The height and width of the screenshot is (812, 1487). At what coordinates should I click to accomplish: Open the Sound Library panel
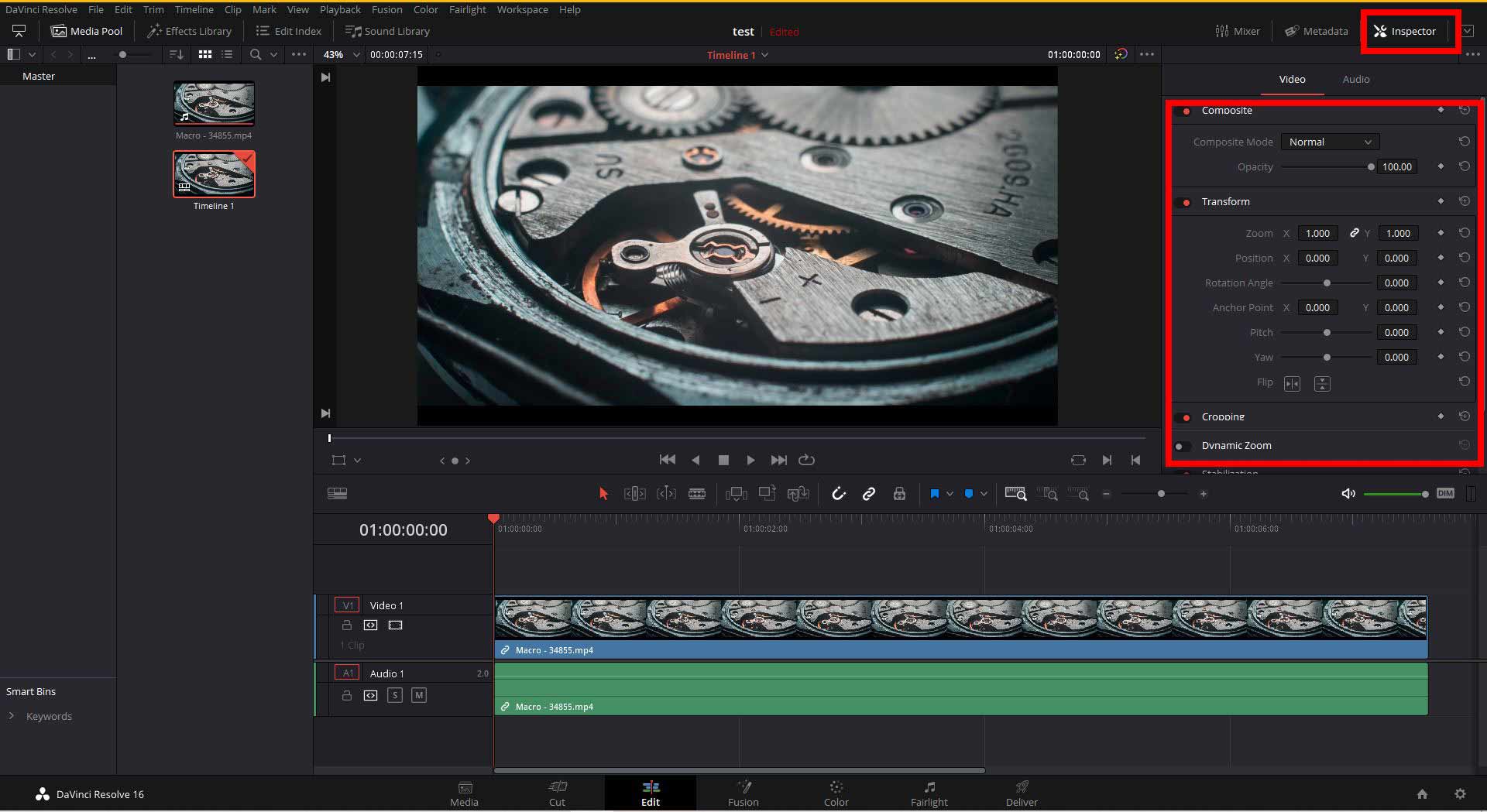[x=387, y=31]
